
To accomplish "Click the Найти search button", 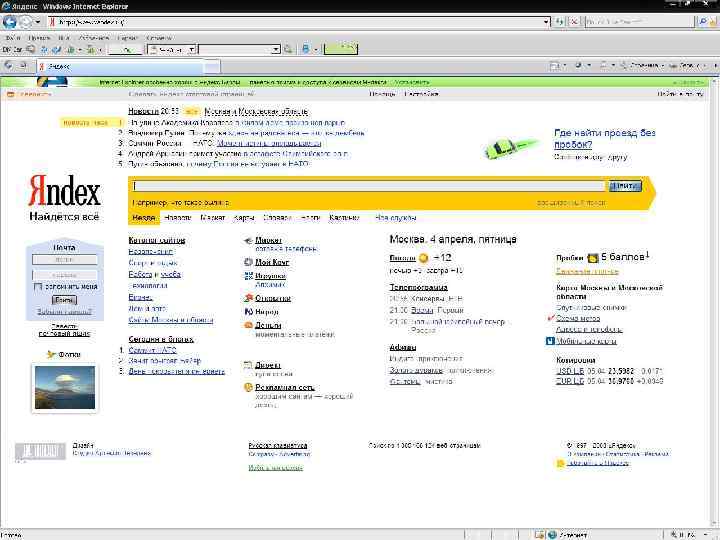I will [625, 186].
